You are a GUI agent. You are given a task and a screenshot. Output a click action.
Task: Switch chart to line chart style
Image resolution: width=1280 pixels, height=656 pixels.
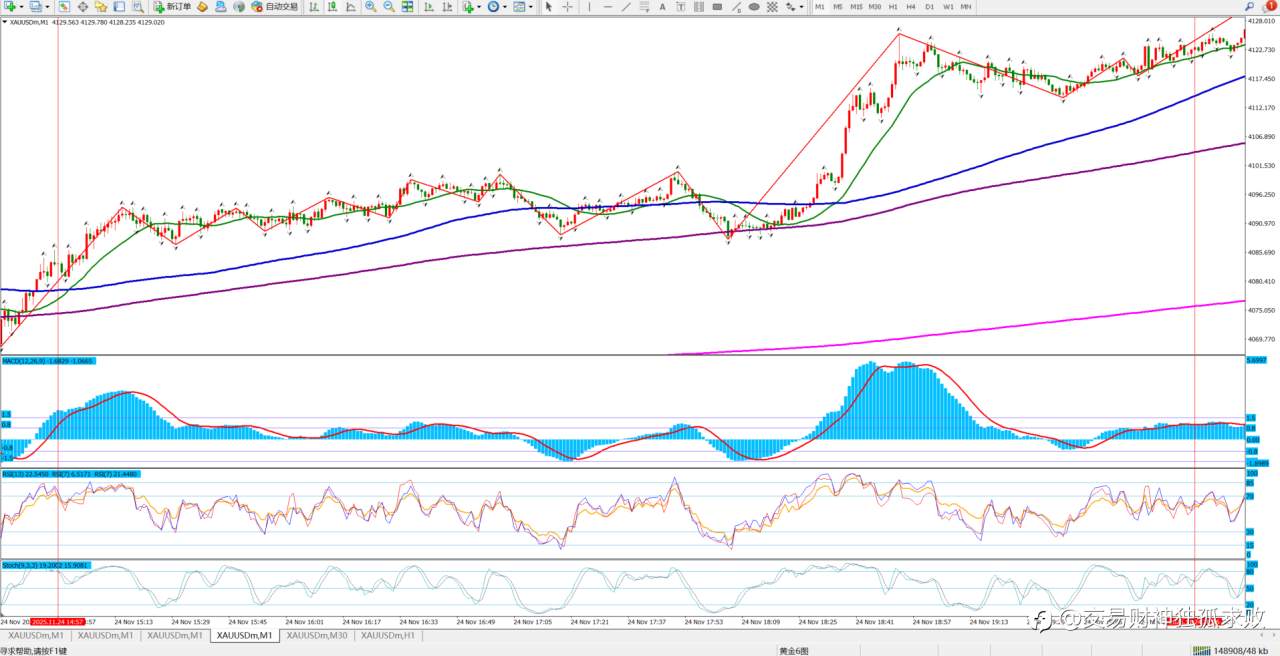(x=351, y=6)
